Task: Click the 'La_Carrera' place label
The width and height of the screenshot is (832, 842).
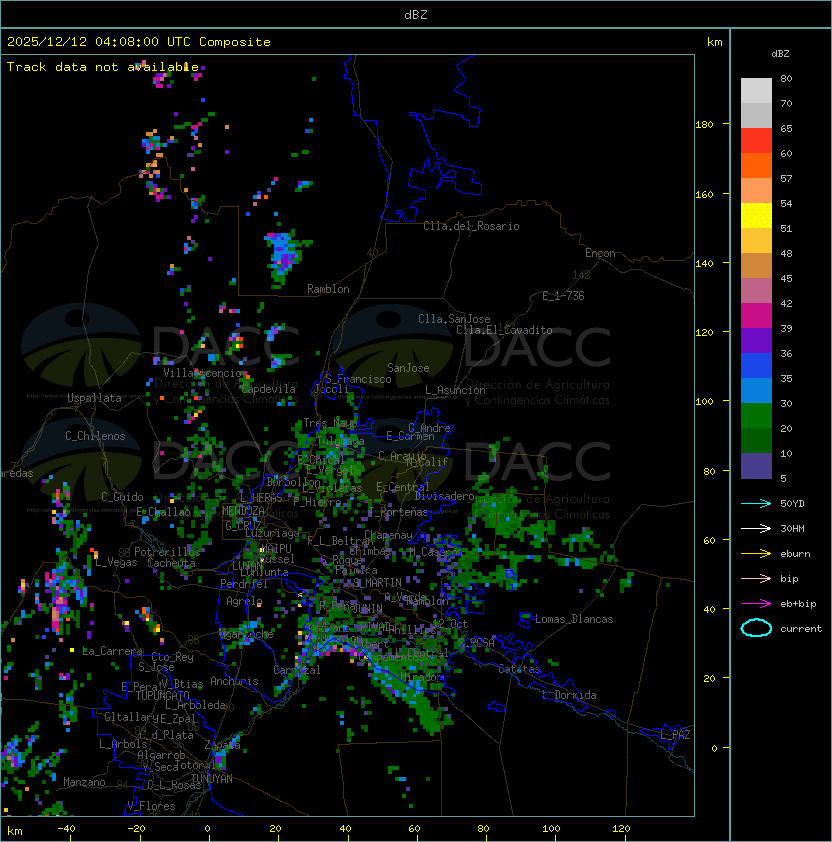Action: [113, 651]
